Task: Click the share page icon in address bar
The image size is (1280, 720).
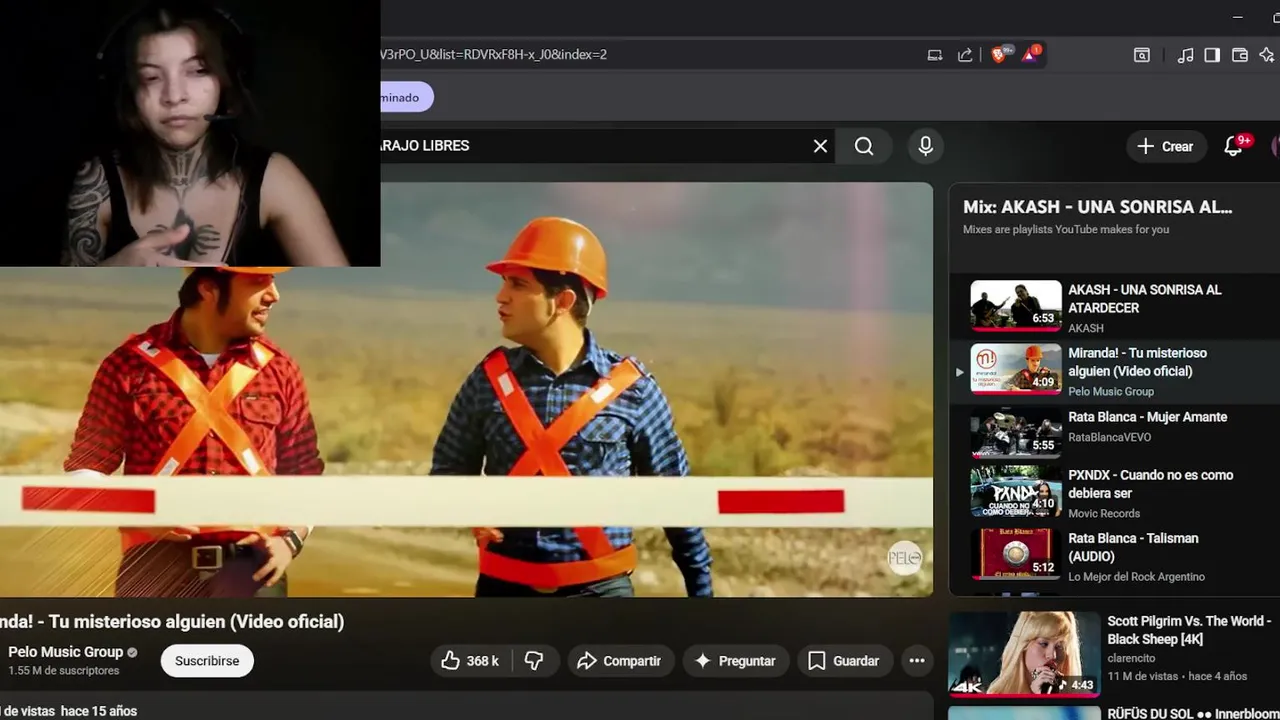Action: pos(965,55)
